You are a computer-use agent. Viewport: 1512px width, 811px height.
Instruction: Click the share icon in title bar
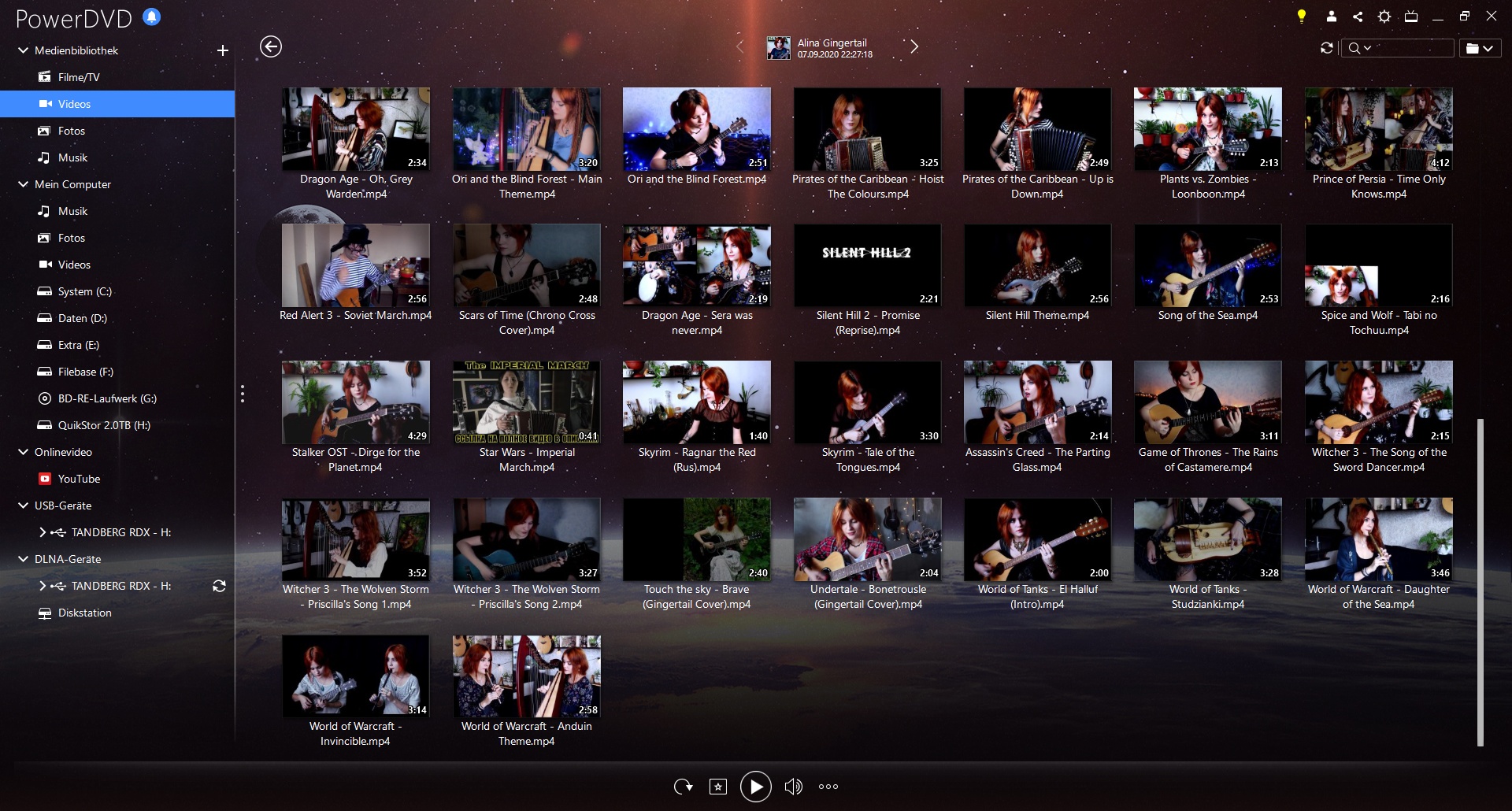1358,17
